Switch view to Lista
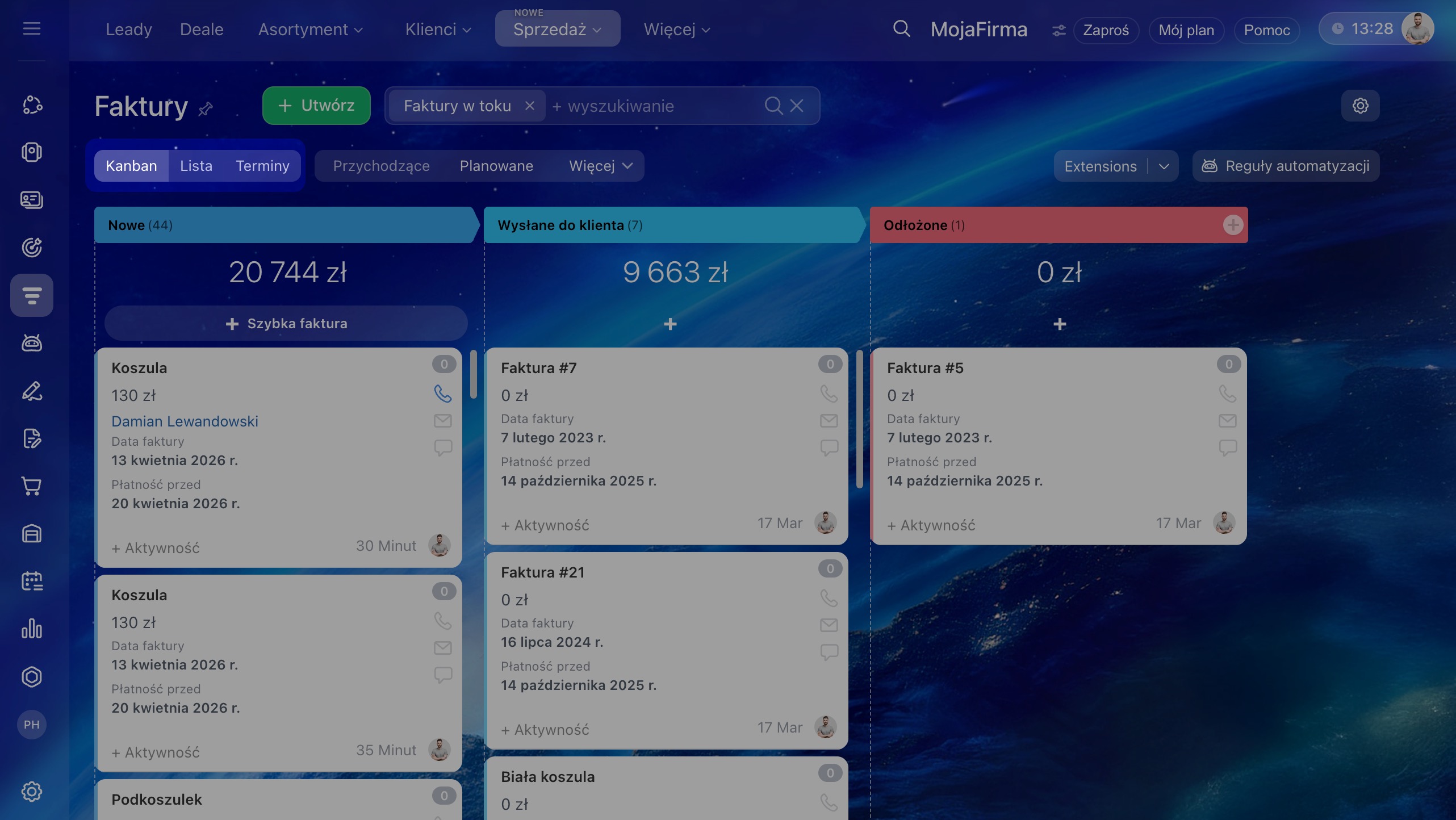 (196, 166)
